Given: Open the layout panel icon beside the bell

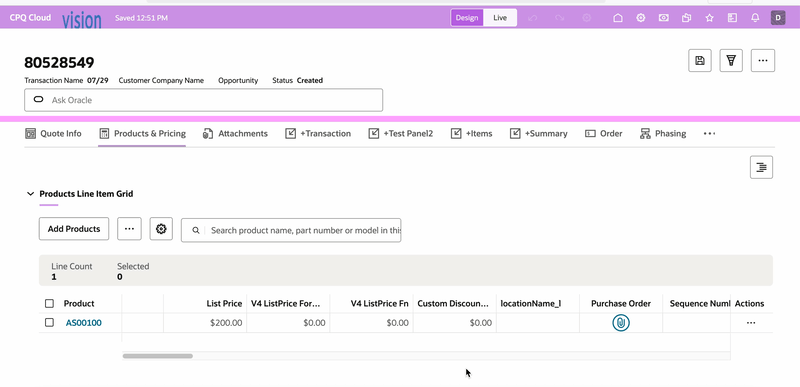Looking at the screenshot, I should pos(733,18).
